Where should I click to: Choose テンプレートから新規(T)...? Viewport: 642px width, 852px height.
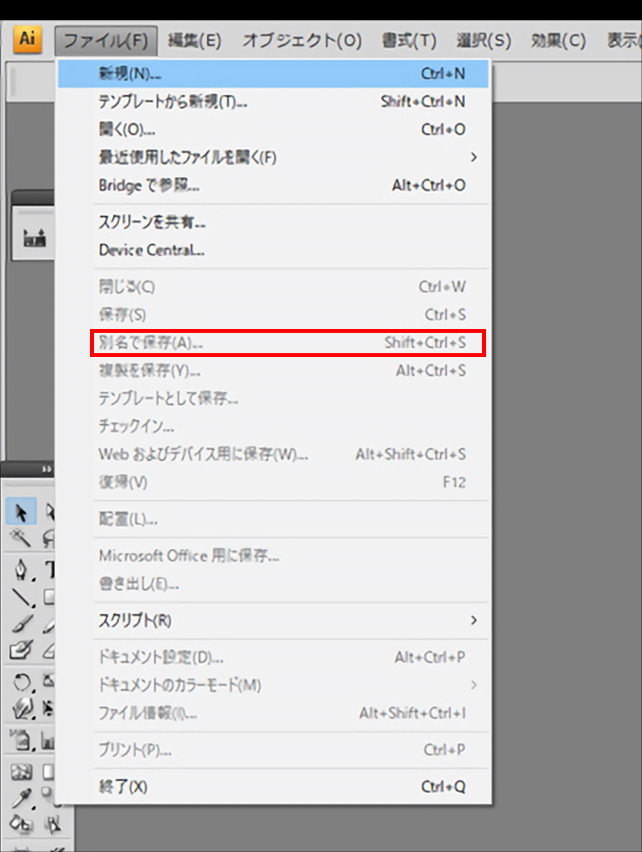(x=273, y=102)
